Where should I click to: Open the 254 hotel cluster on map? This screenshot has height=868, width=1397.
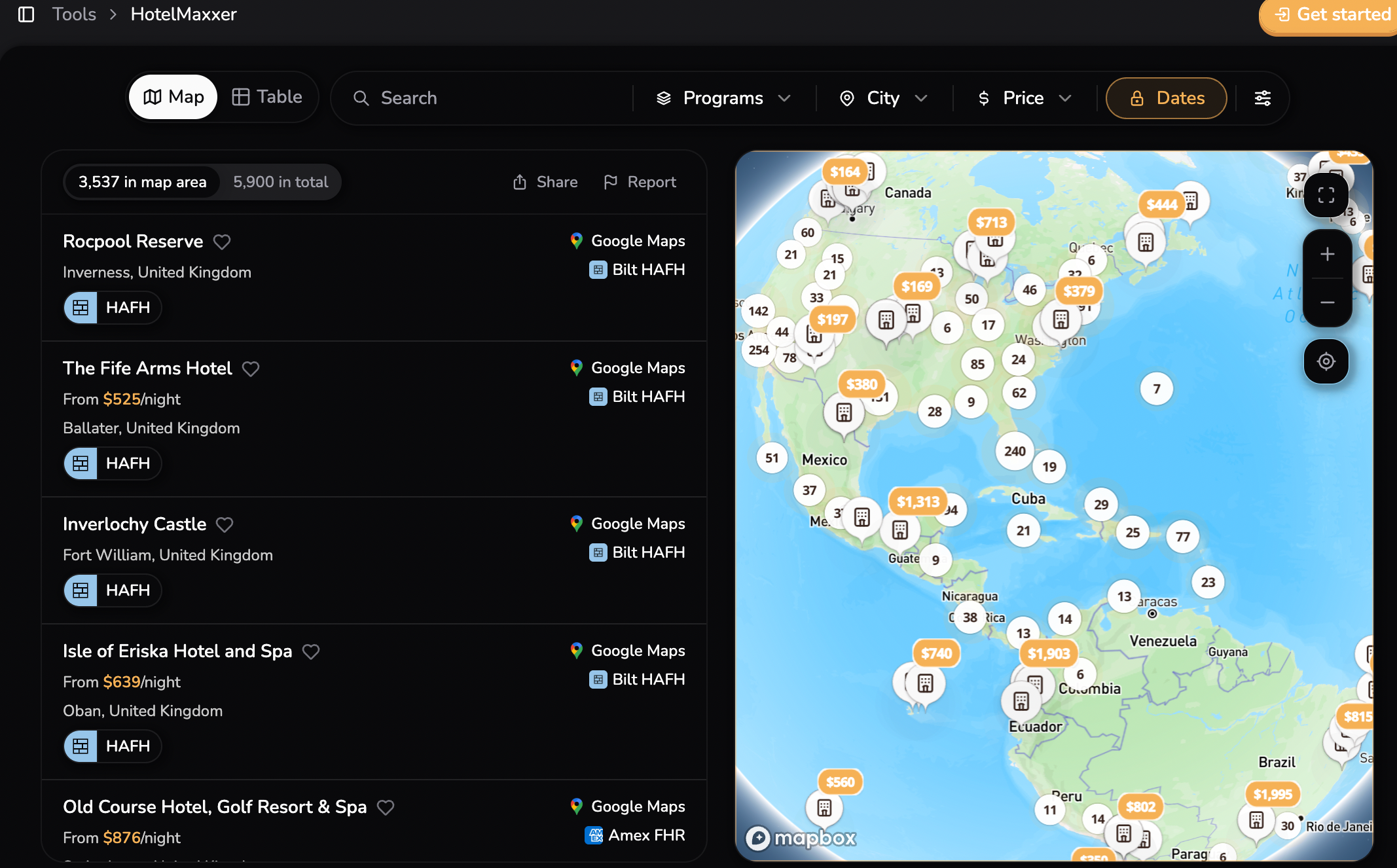click(759, 350)
